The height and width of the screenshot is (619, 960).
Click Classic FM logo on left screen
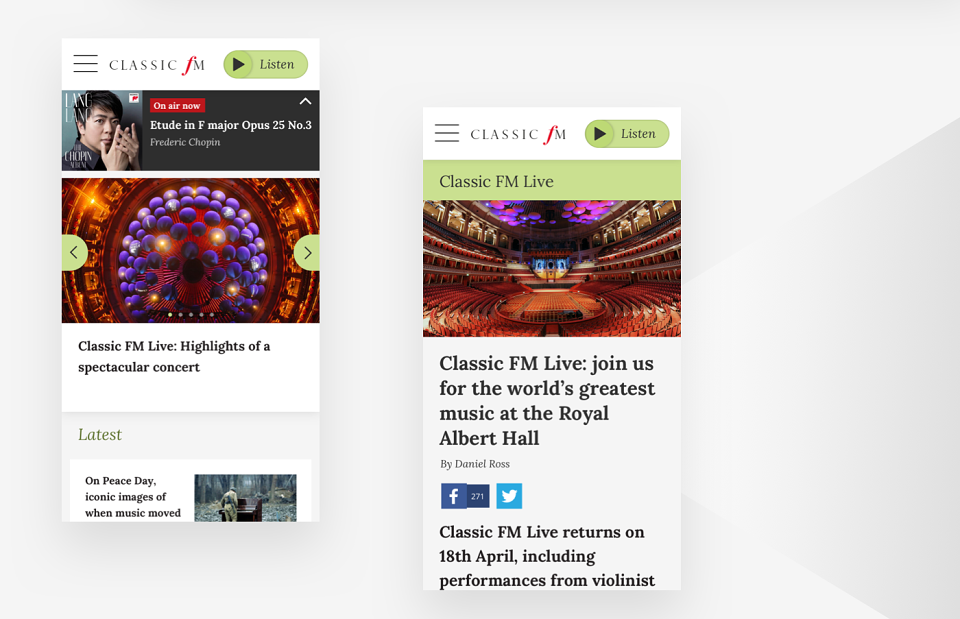click(157, 64)
